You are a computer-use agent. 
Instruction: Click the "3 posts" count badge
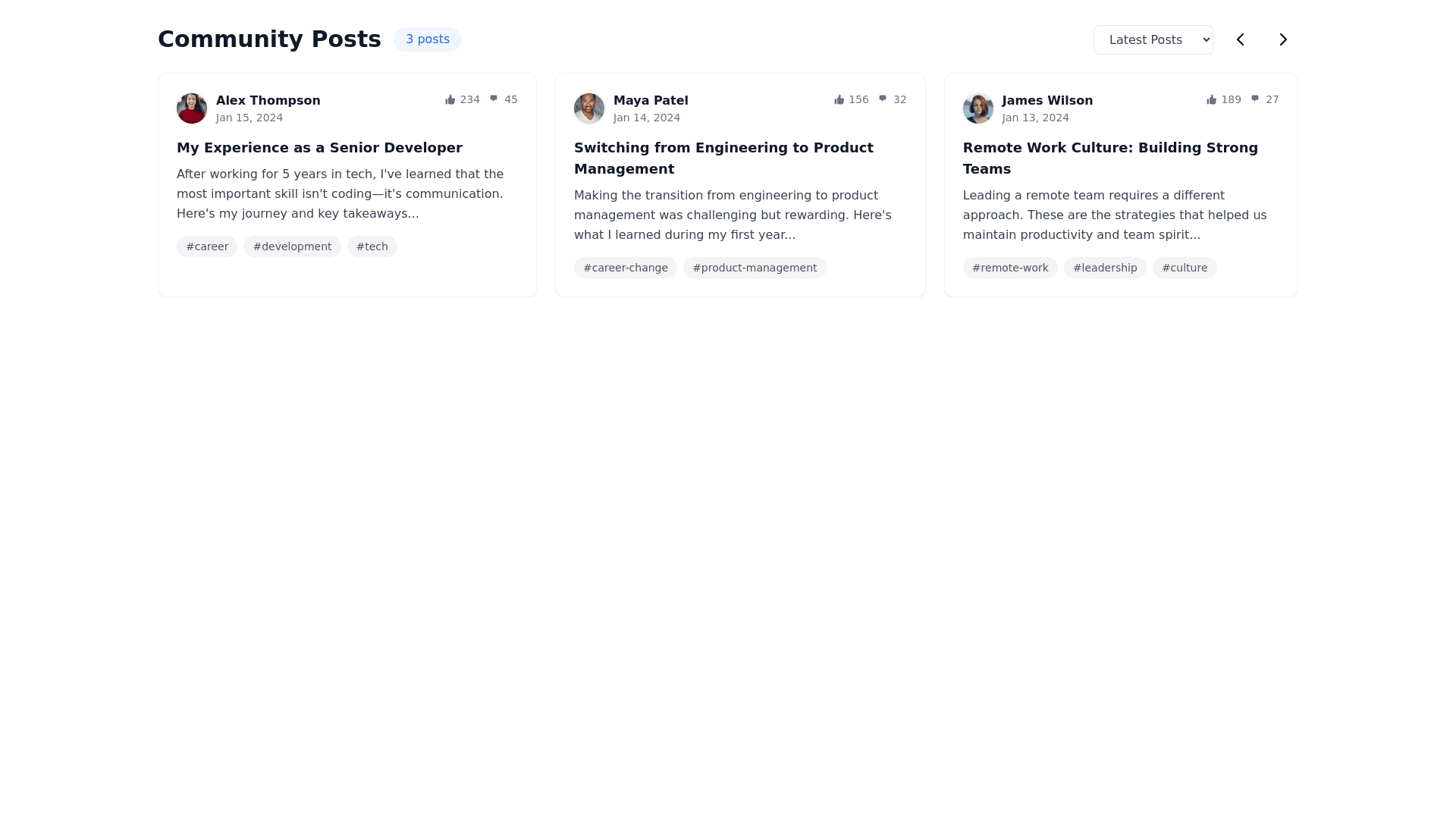pos(428,39)
